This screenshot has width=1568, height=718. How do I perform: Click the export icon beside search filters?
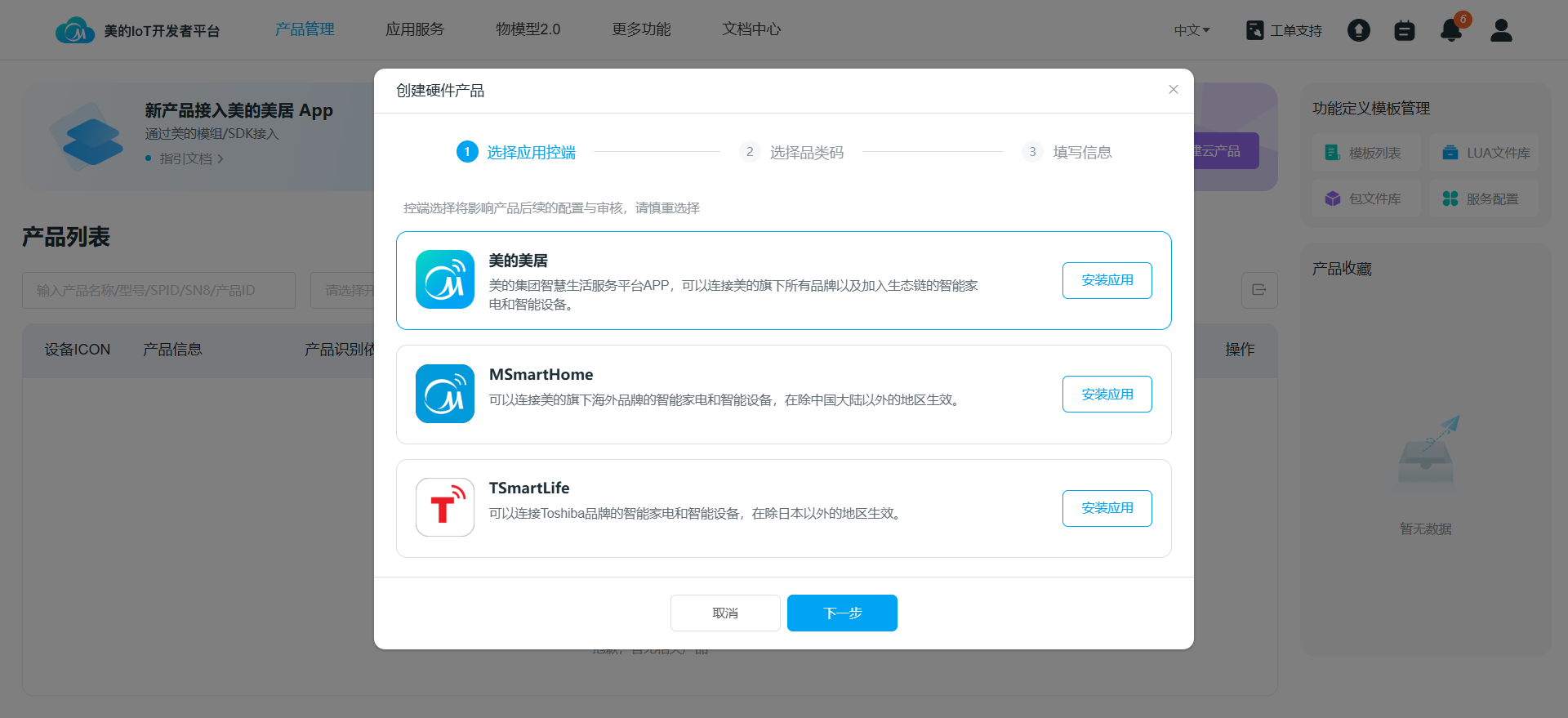1258,290
